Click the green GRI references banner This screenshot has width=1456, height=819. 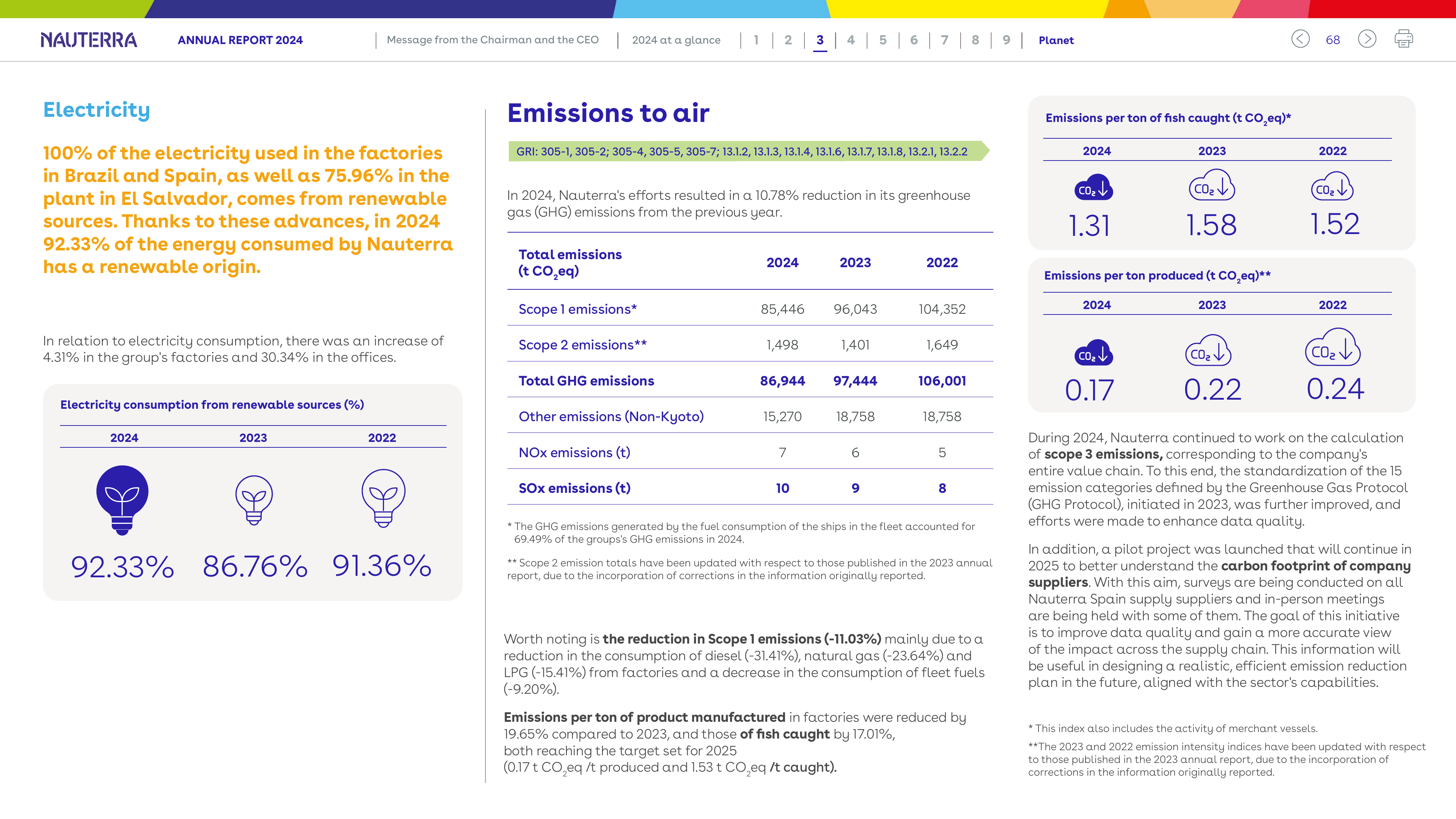tap(749, 151)
